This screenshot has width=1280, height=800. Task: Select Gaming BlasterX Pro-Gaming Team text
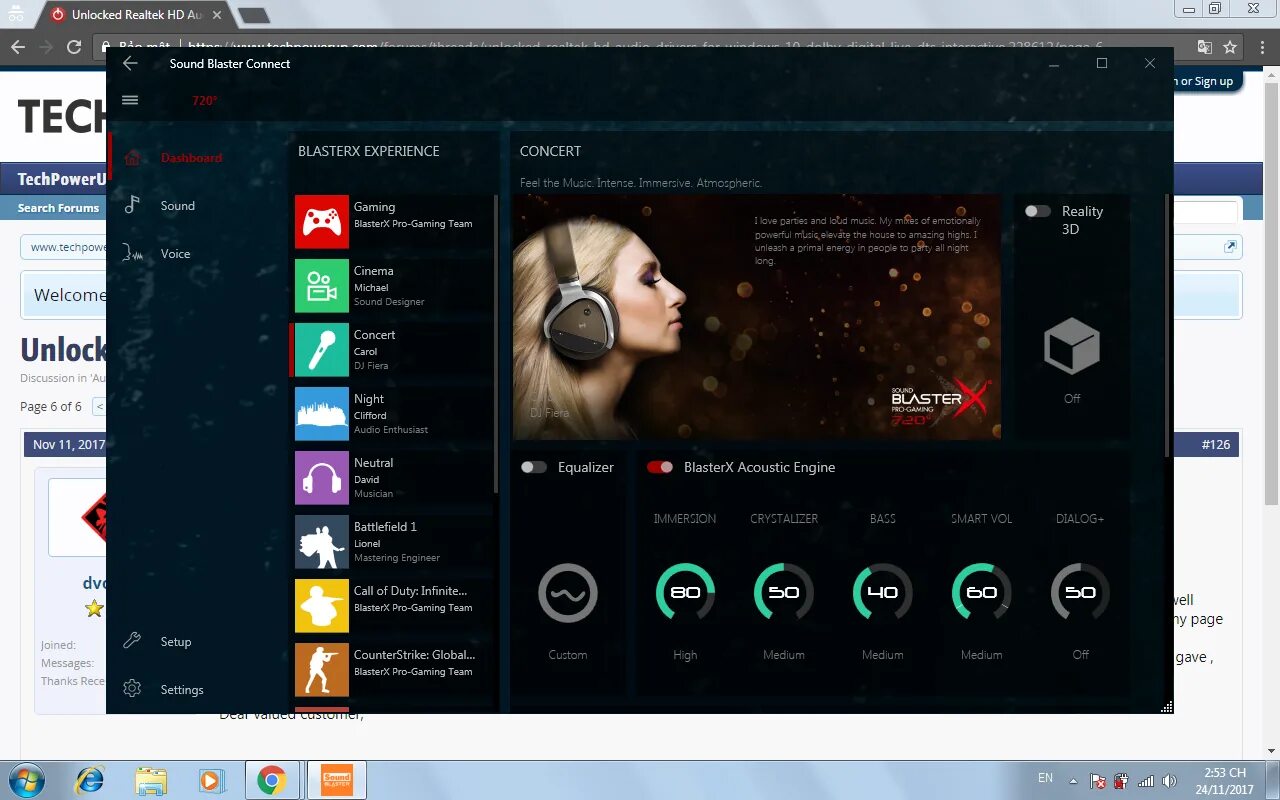coord(413,215)
